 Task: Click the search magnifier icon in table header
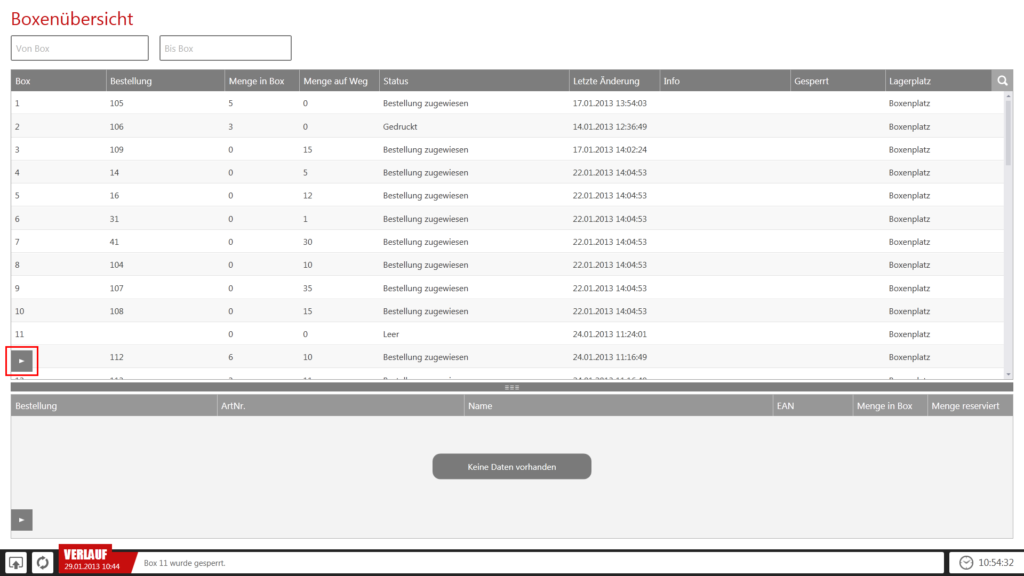click(1002, 81)
